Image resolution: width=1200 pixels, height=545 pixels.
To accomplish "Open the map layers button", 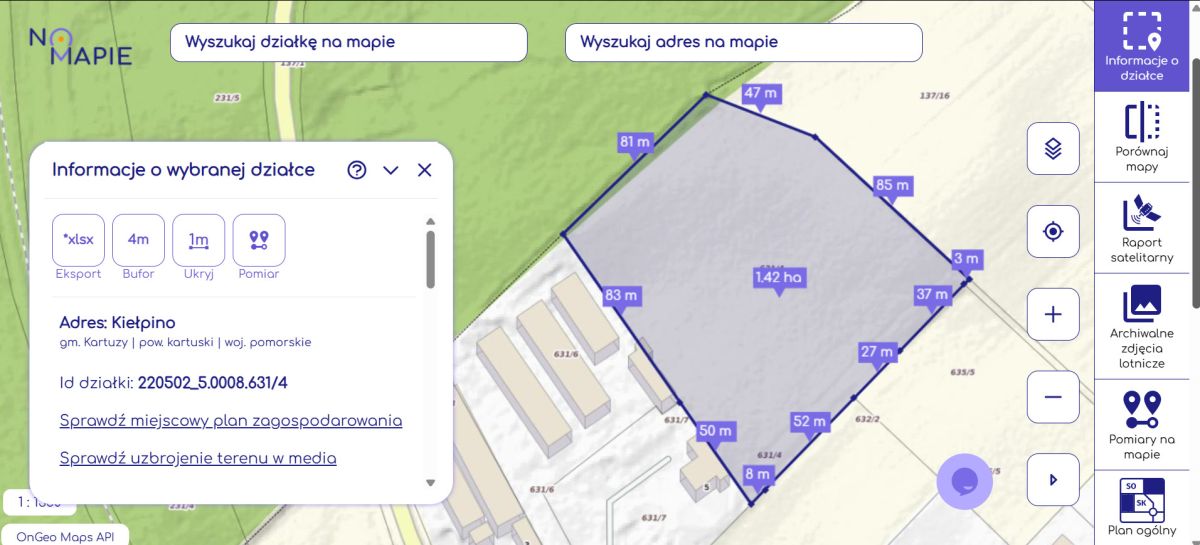I will pyautogui.click(x=1053, y=149).
